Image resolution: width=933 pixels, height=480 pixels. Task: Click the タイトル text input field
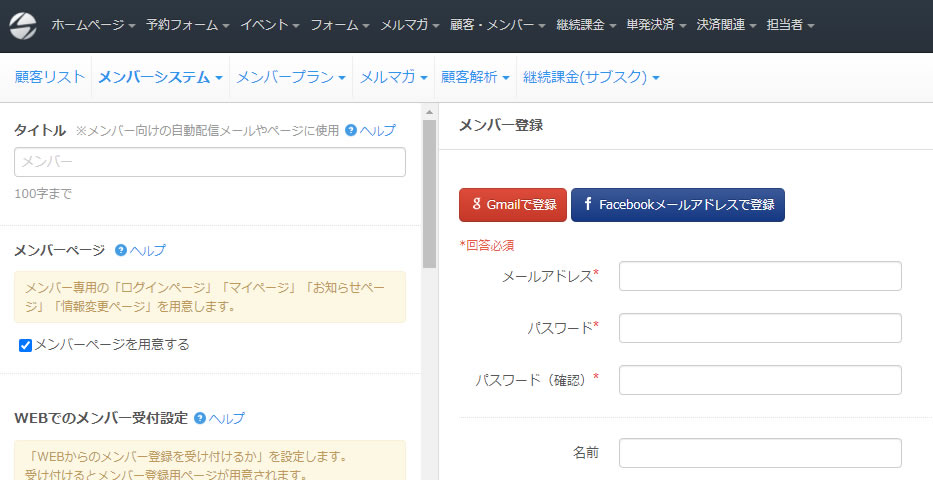[210, 162]
